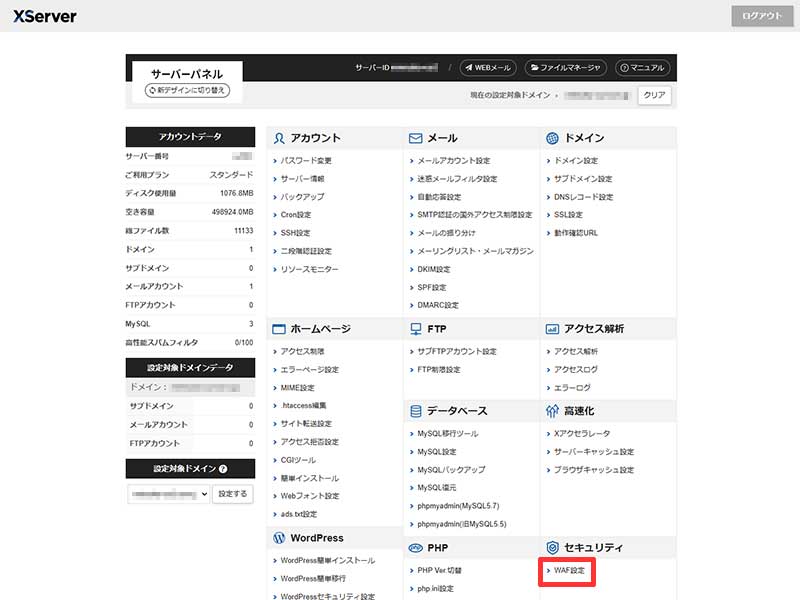Open エラーログ
Viewport: 800px width, 600px height.
point(572,388)
